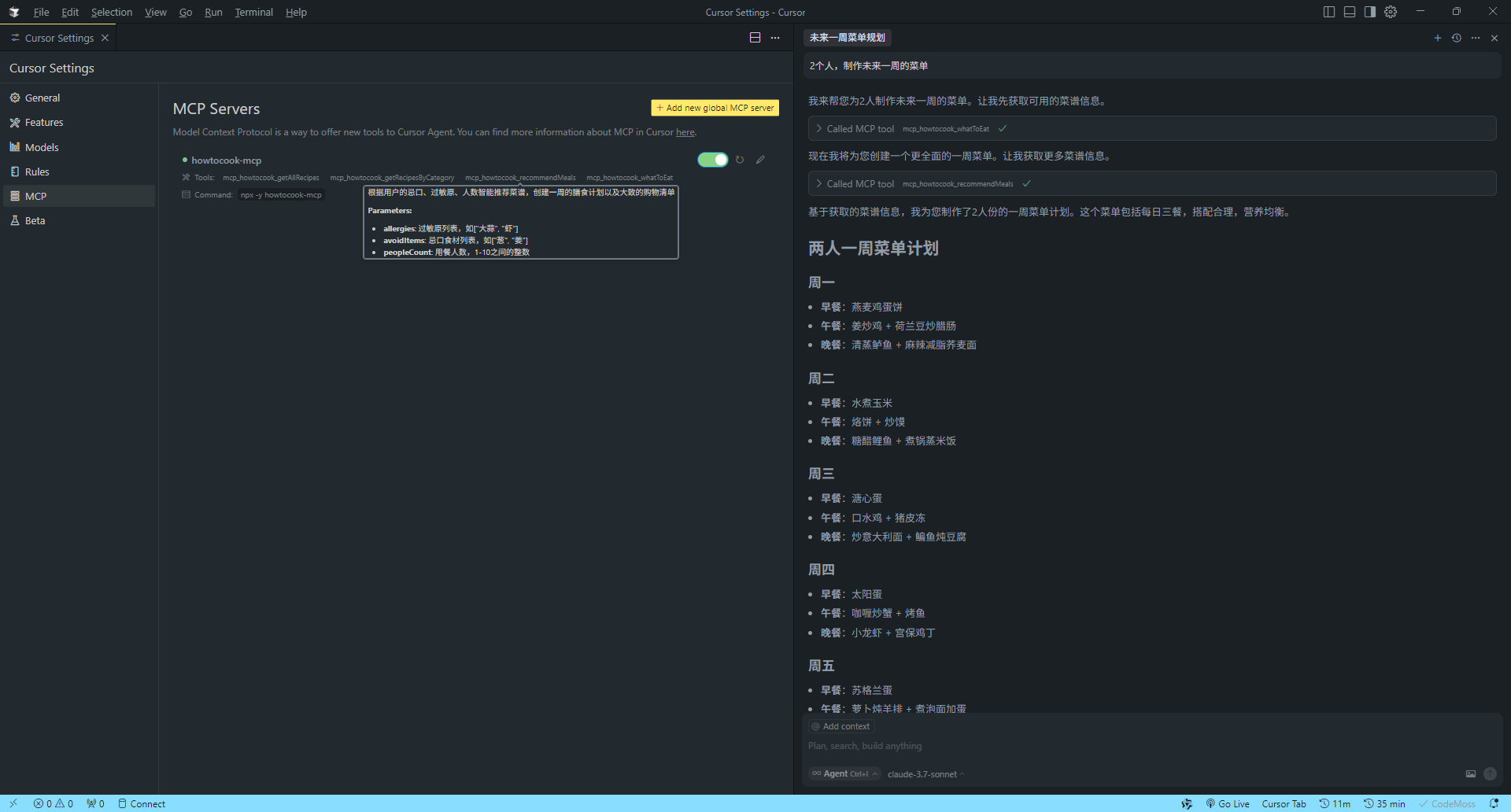Start a new chat with plus icon

pyautogui.click(x=1438, y=38)
